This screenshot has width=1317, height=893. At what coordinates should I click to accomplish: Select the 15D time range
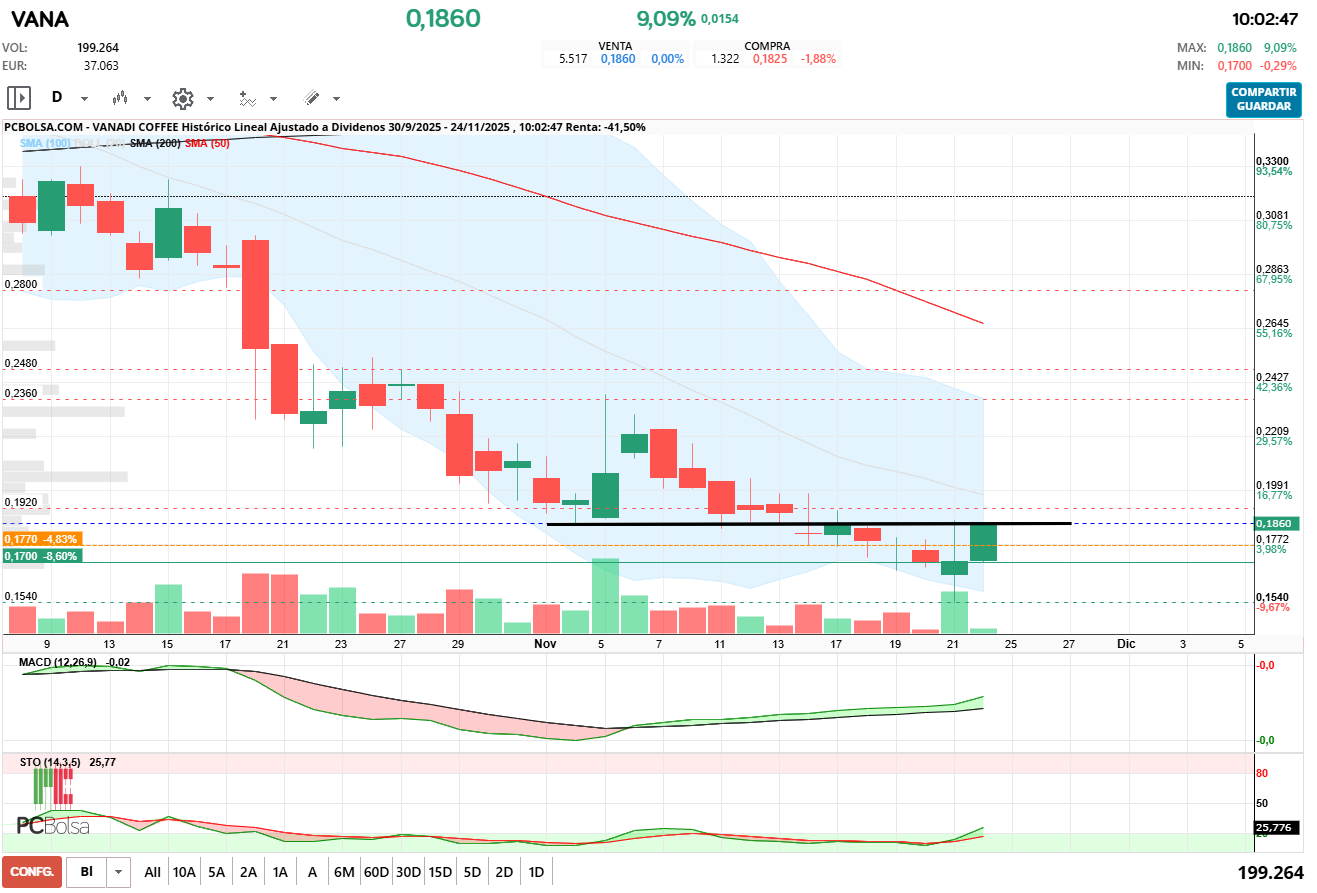(x=440, y=872)
